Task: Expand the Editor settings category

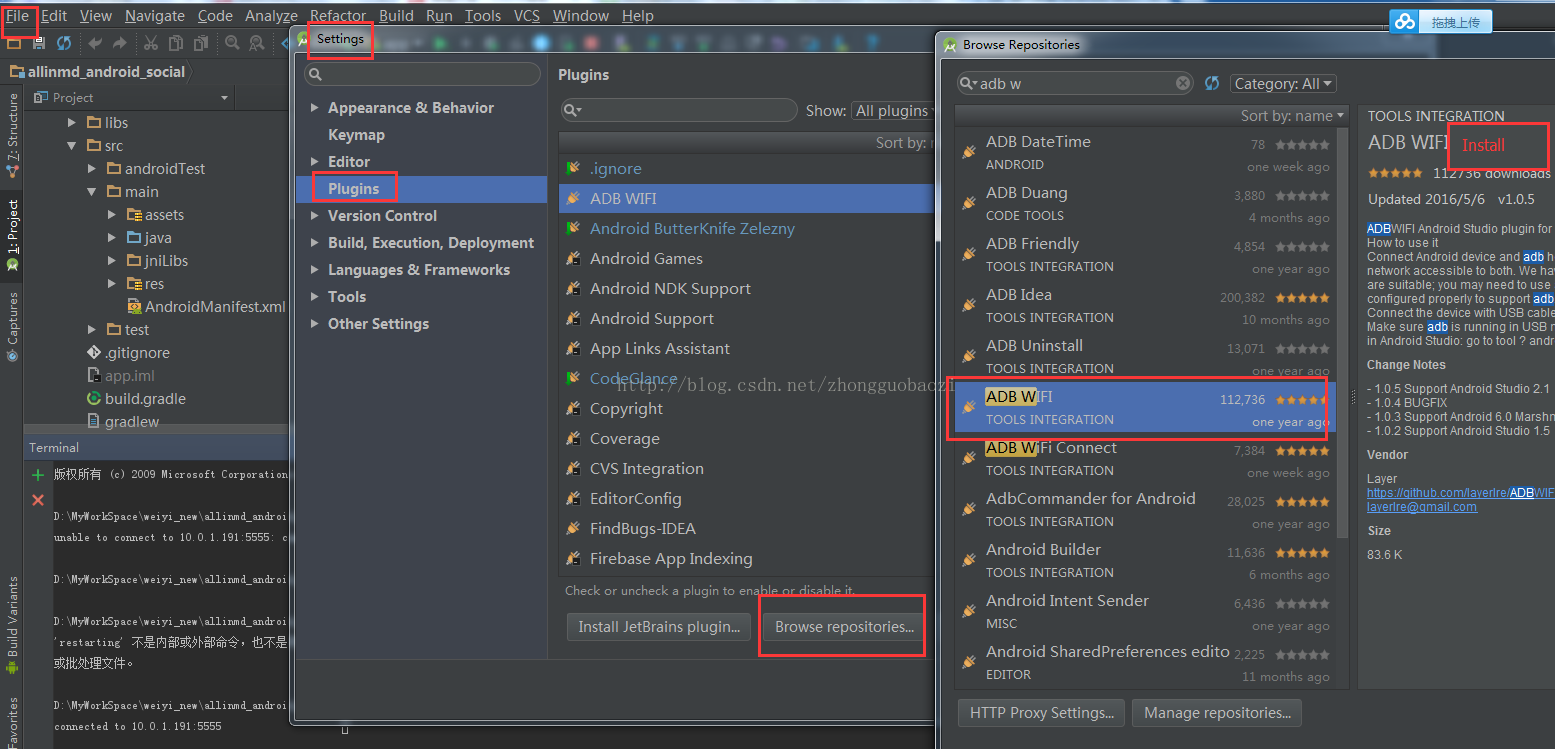Action: click(x=315, y=162)
